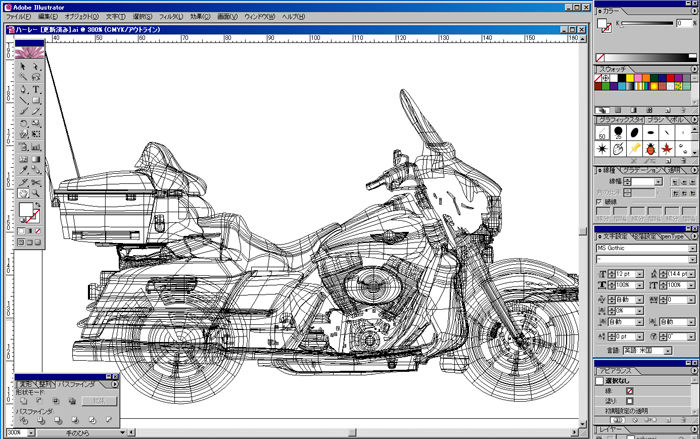700x439 pixels.
Task: Open the font style dropdown
Action: pyautogui.click(x=692, y=259)
